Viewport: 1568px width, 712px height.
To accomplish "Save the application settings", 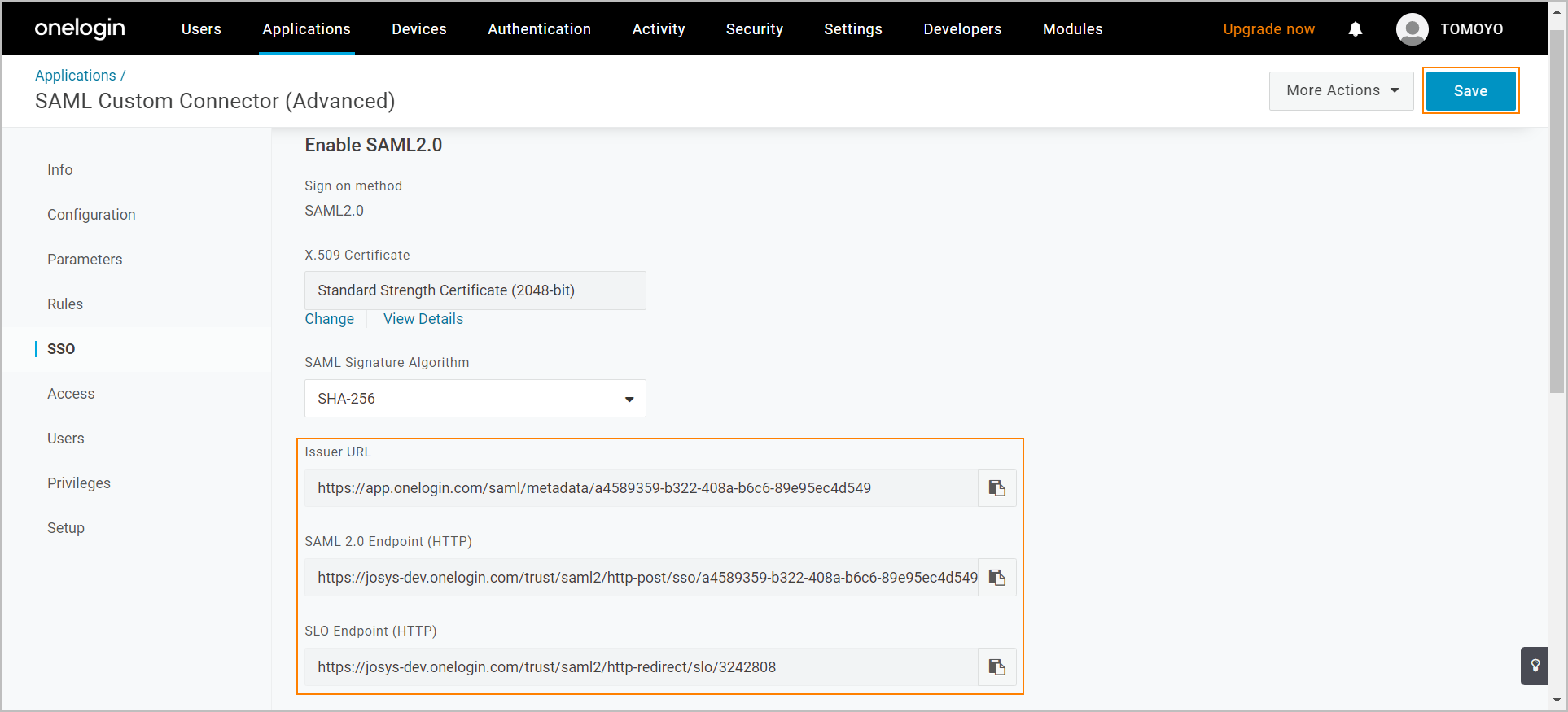I will pos(1471,90).
